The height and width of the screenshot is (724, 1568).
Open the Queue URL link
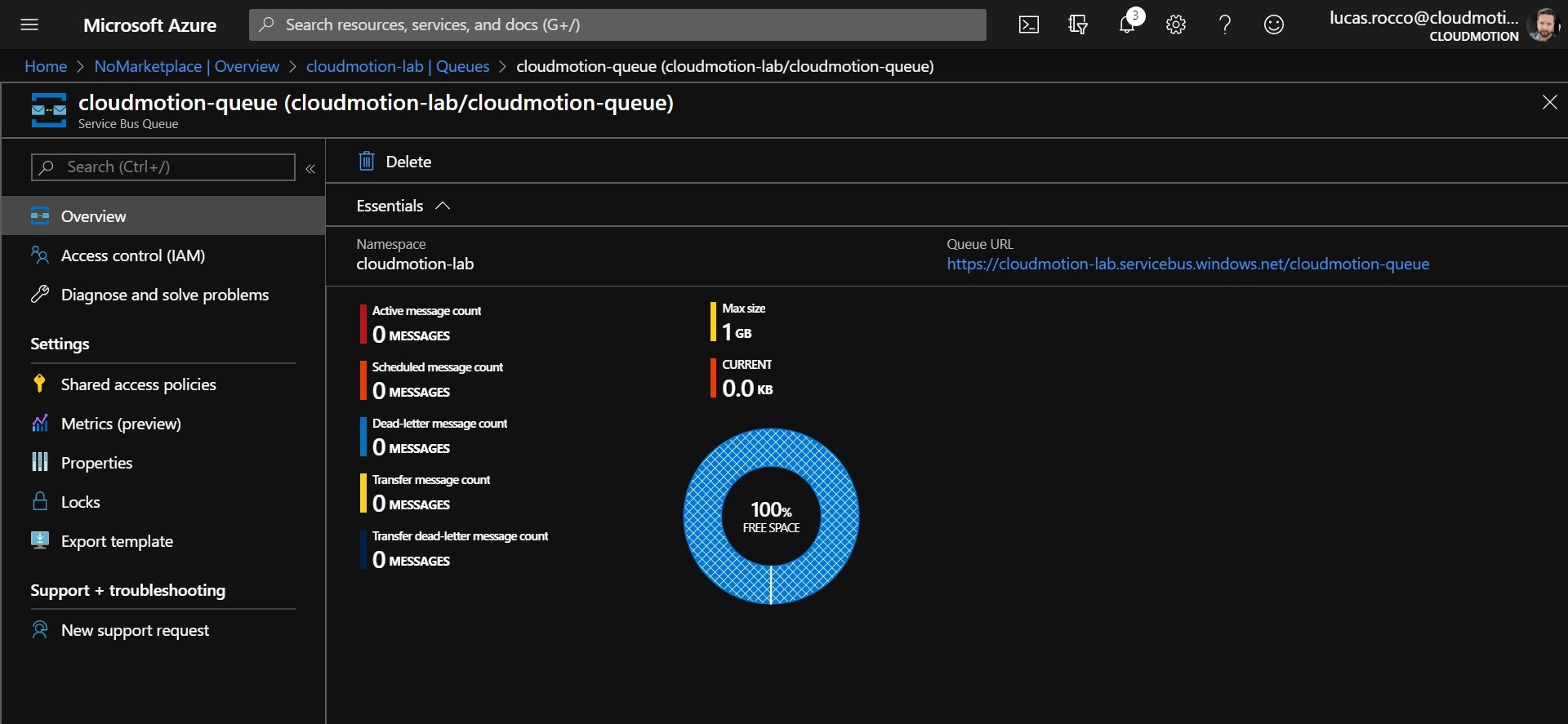(1188, 264)
